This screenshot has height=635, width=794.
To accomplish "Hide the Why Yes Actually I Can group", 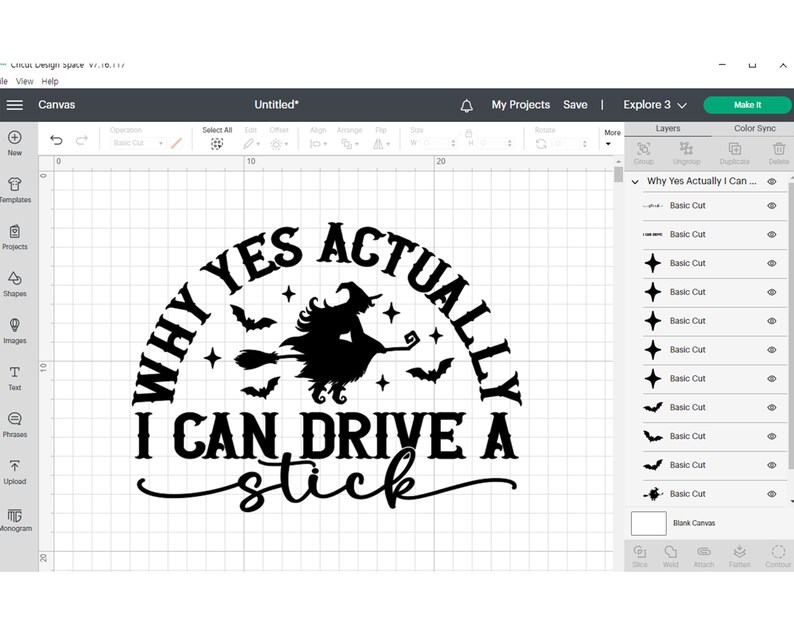I will [771, 181].
